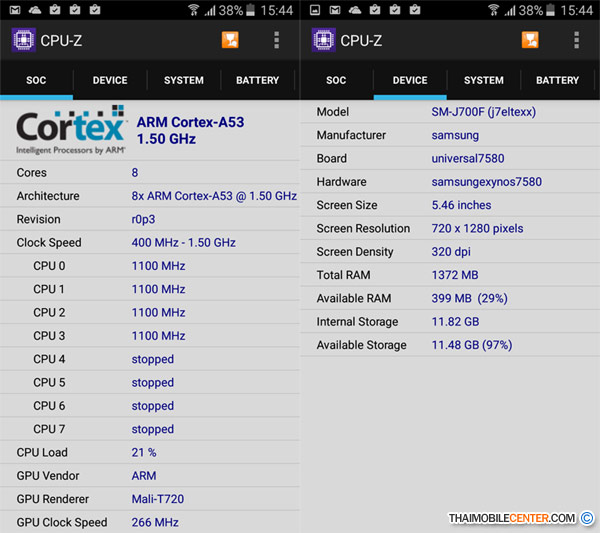600x533 pixels.
Task: Go to the SOC tab on the right screen
Action: (x=336, y=80)
